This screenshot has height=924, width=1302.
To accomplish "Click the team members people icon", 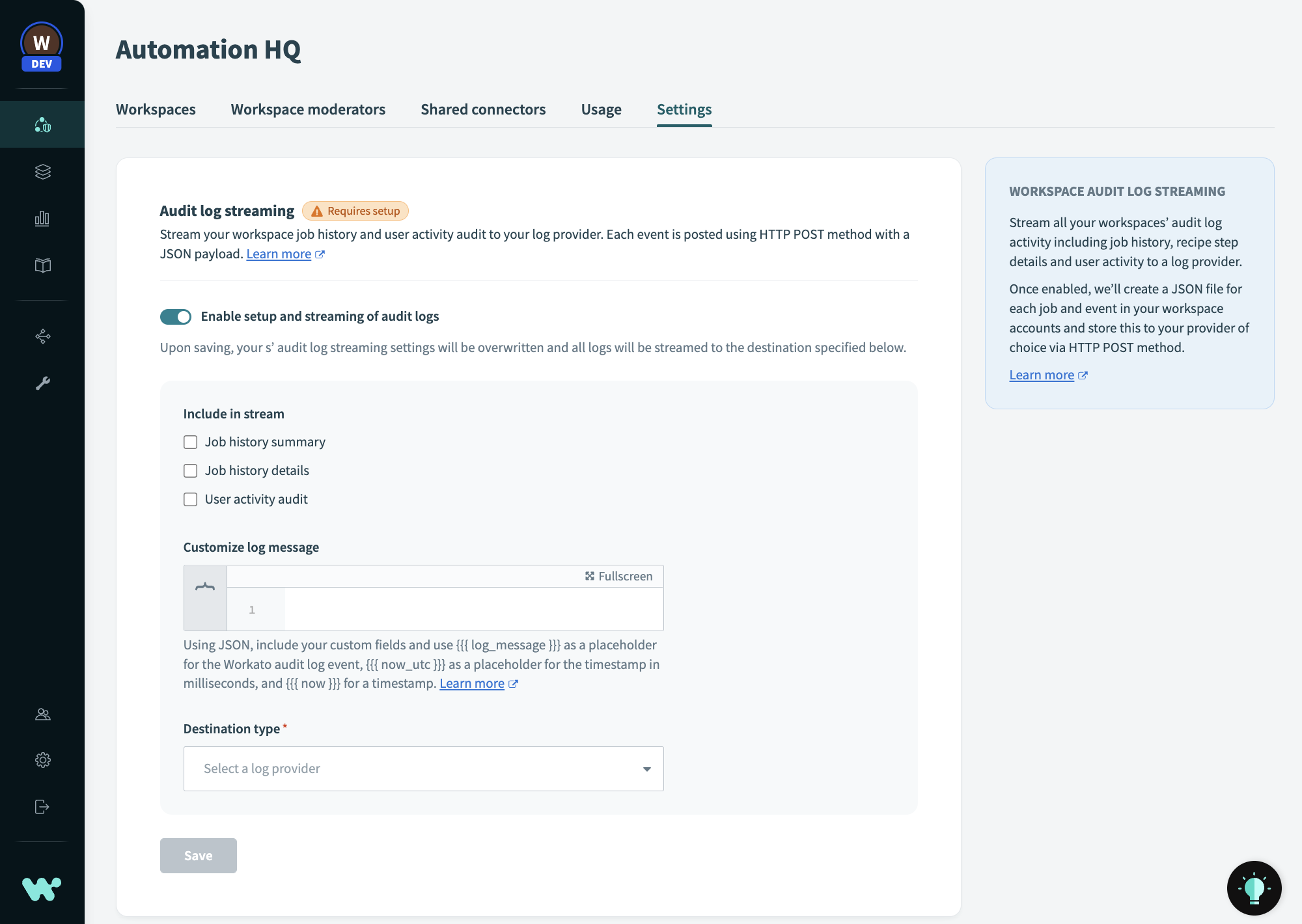I will tap(42, 714).
